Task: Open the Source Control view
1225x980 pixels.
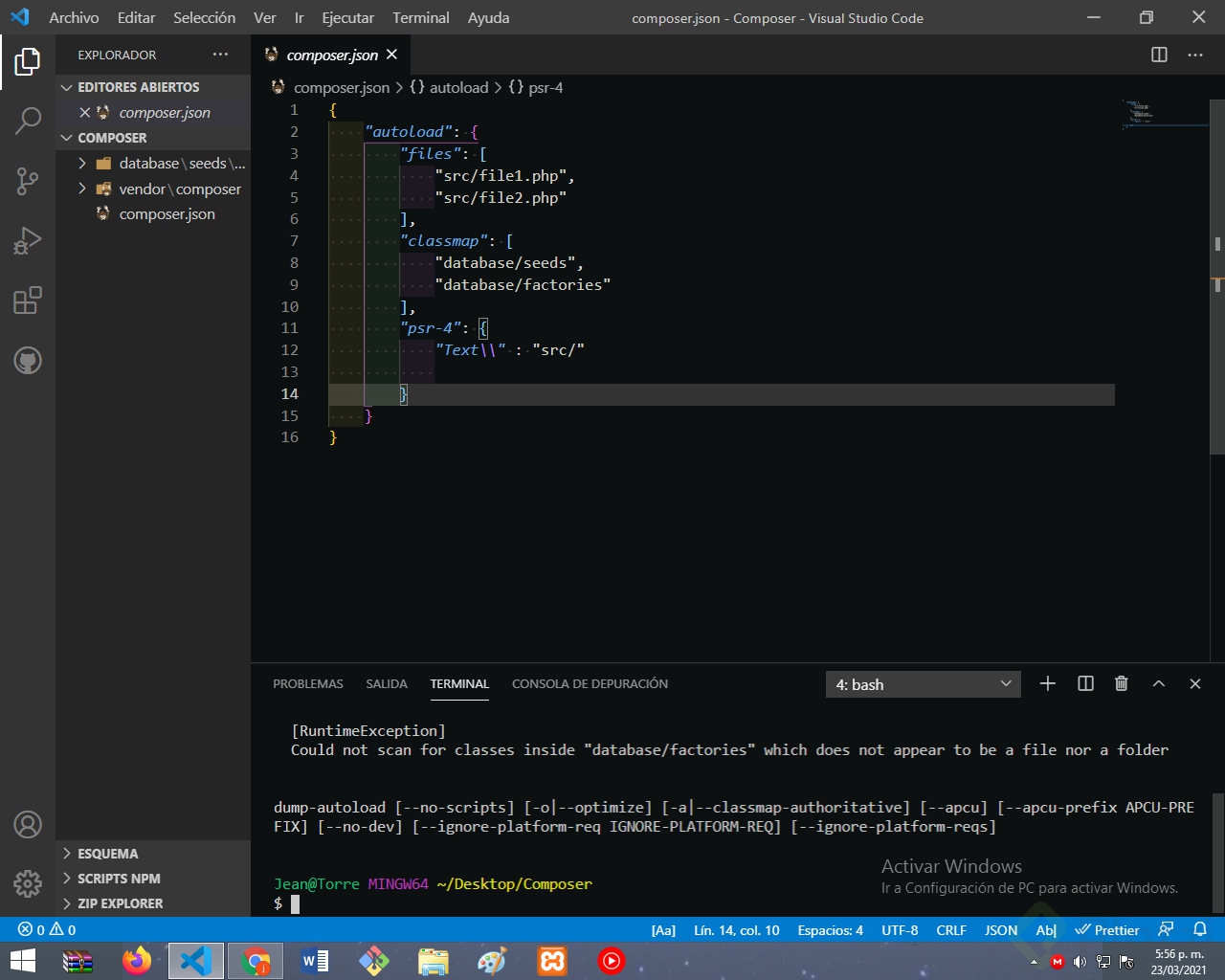Action: [28, 181]
